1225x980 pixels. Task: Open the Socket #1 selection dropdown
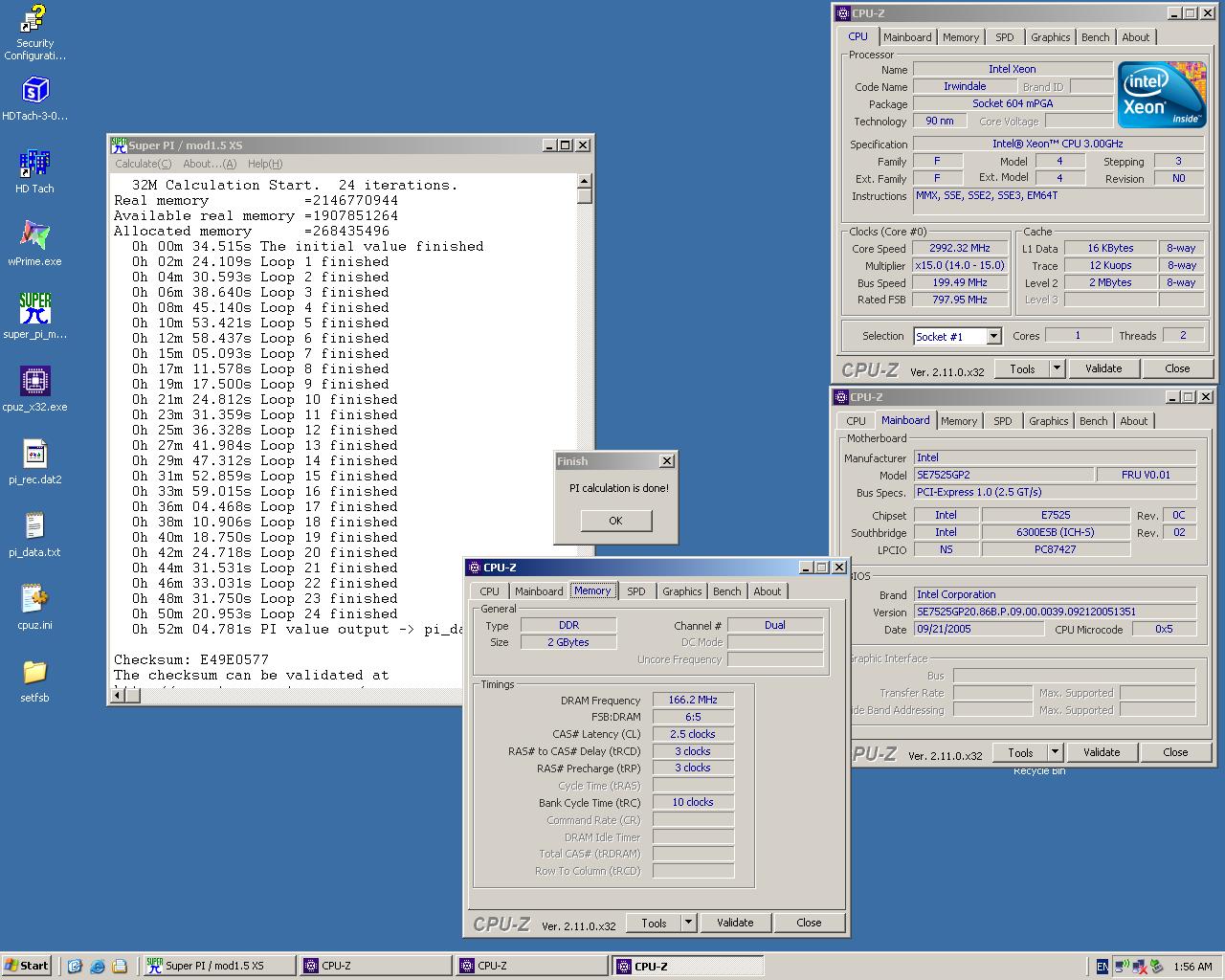tap(993, 336)
